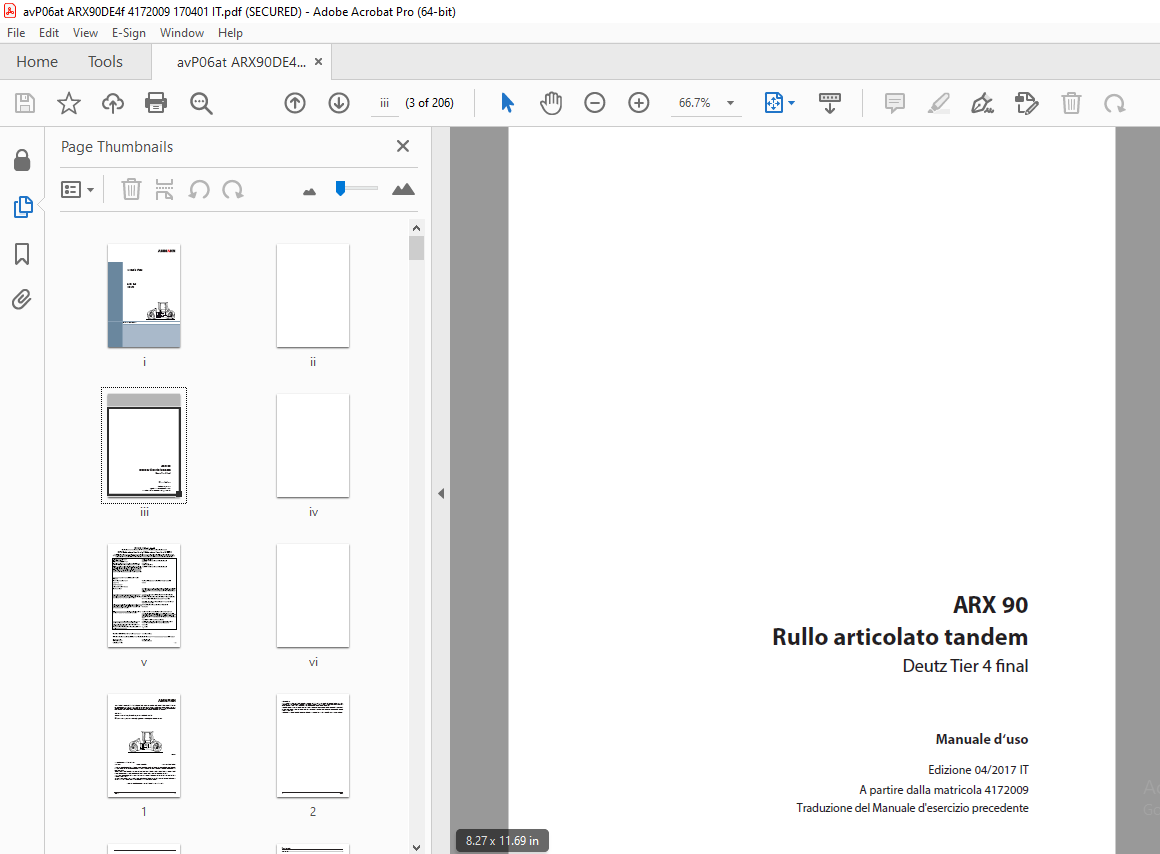Adjust the thumbnail size slider
Screen dimensions: 1160x854
click(x=340, y=188)
